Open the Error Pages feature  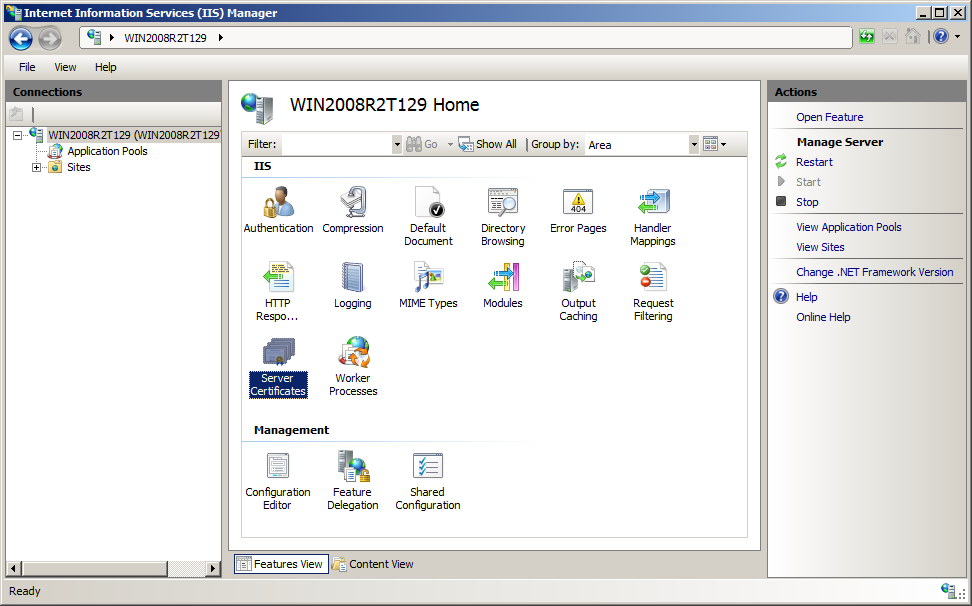[578, 207]
